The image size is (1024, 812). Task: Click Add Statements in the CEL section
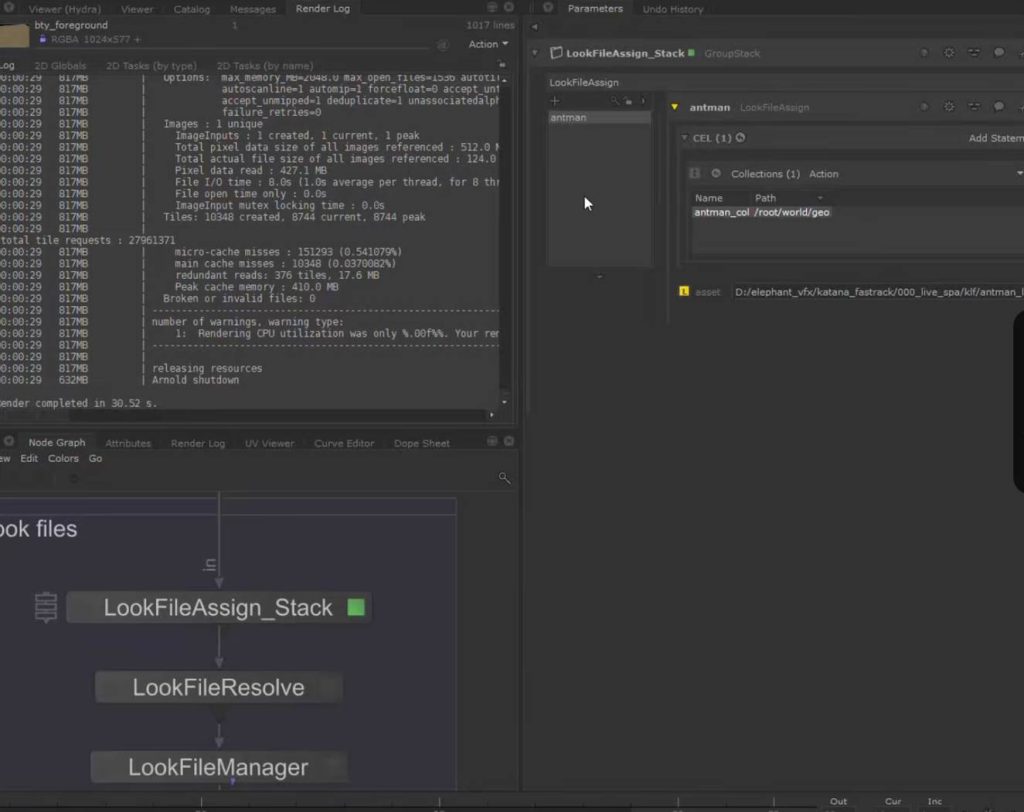coord(995,138)
